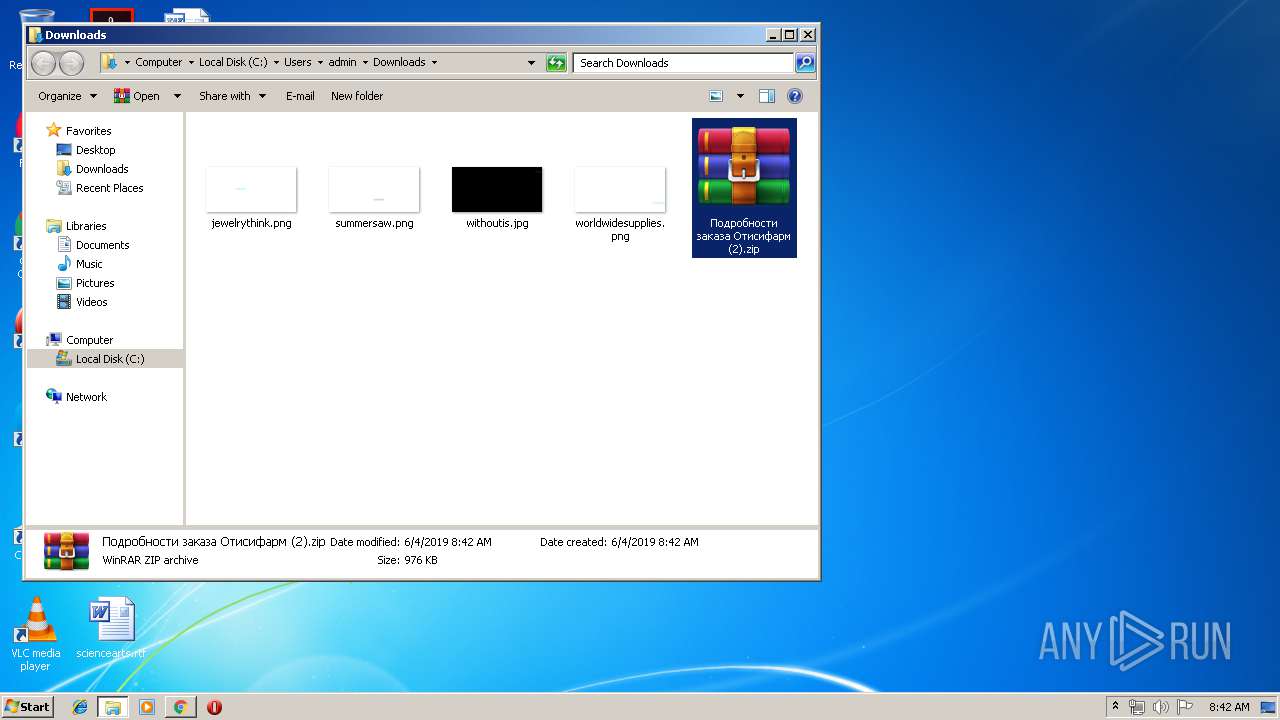
Task: Click the Open toolbar button
Action: click(x=137, y=96)
